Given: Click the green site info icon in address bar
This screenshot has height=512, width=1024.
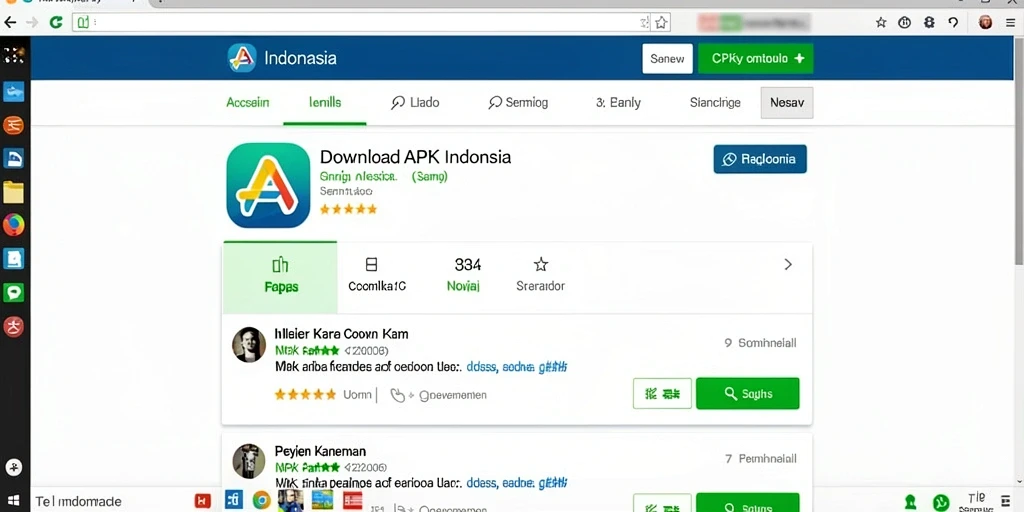Looking at the screenshot, I should point(83,23).
